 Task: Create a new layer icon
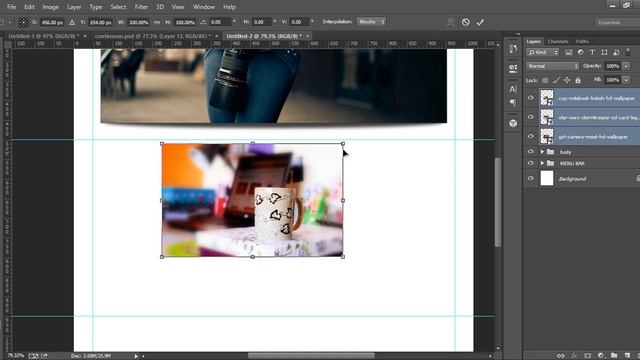[x=627, y=356]
